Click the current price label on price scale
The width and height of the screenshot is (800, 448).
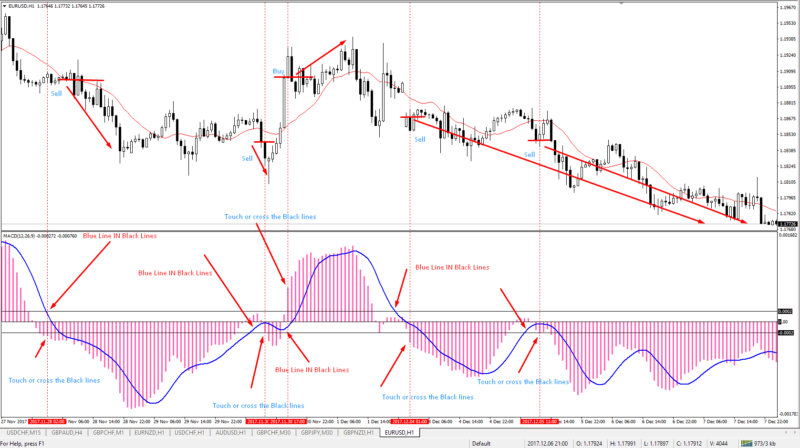click(788, 224)
